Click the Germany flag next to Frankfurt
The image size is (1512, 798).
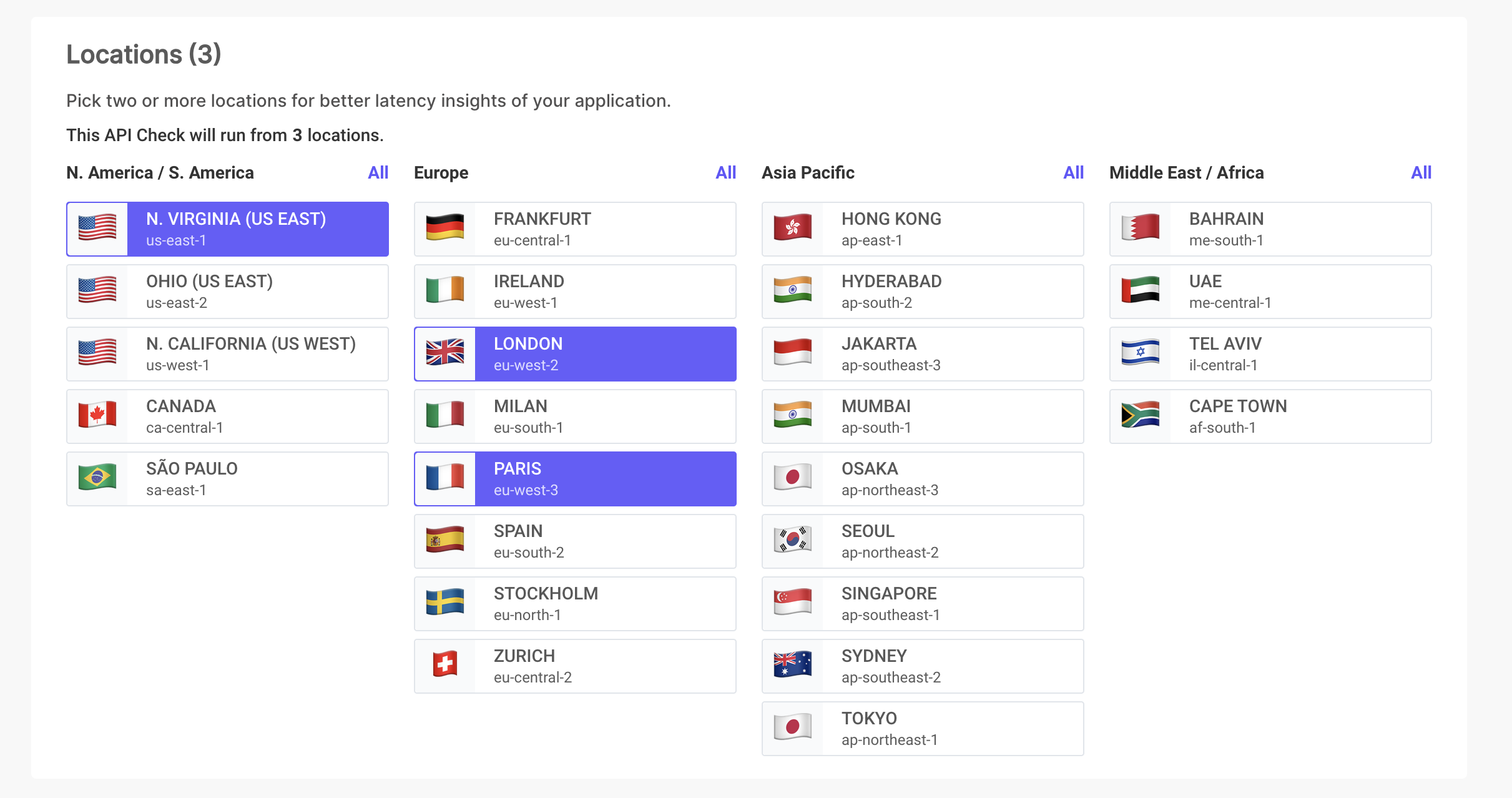pos(444,229)
